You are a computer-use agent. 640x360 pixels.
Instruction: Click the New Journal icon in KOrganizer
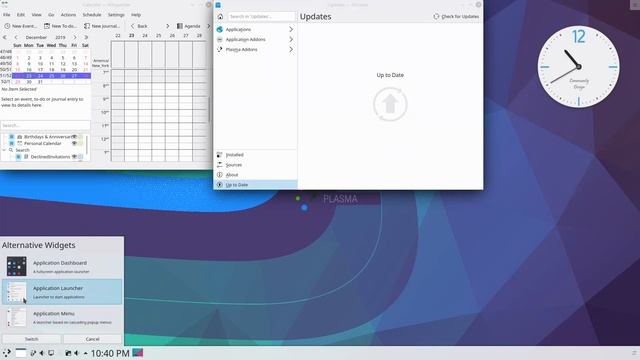click(x=87, y=26)
